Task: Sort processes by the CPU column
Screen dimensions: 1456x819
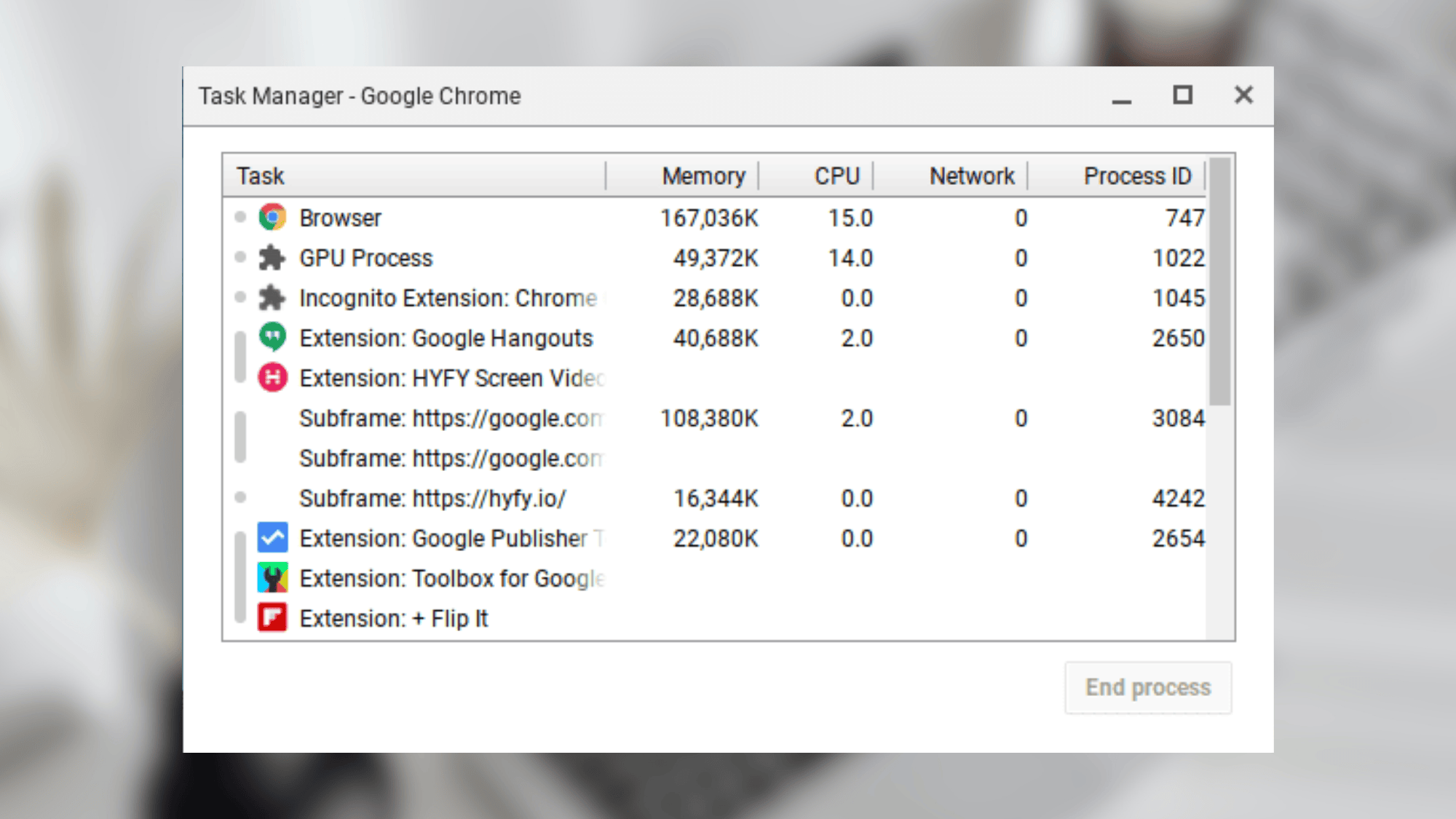Action: 837,175
